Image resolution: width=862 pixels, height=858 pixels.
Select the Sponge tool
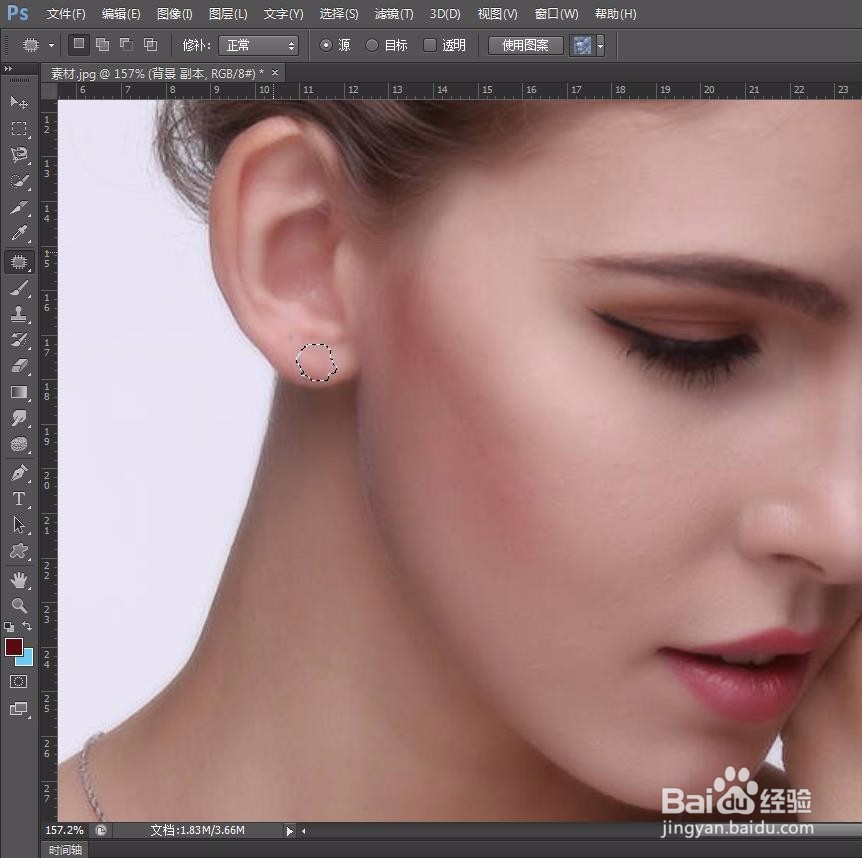coord(19,445)
